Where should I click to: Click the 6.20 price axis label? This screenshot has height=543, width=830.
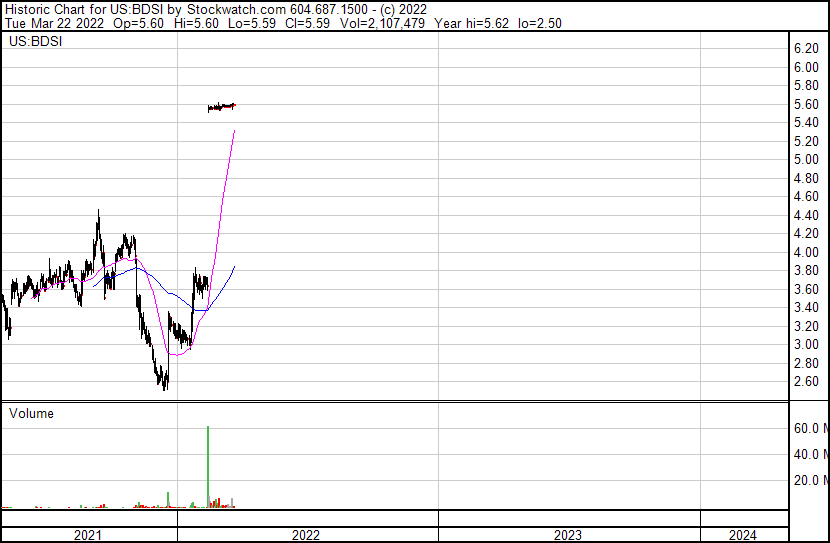pyautogui.click(x=806, y=48)
